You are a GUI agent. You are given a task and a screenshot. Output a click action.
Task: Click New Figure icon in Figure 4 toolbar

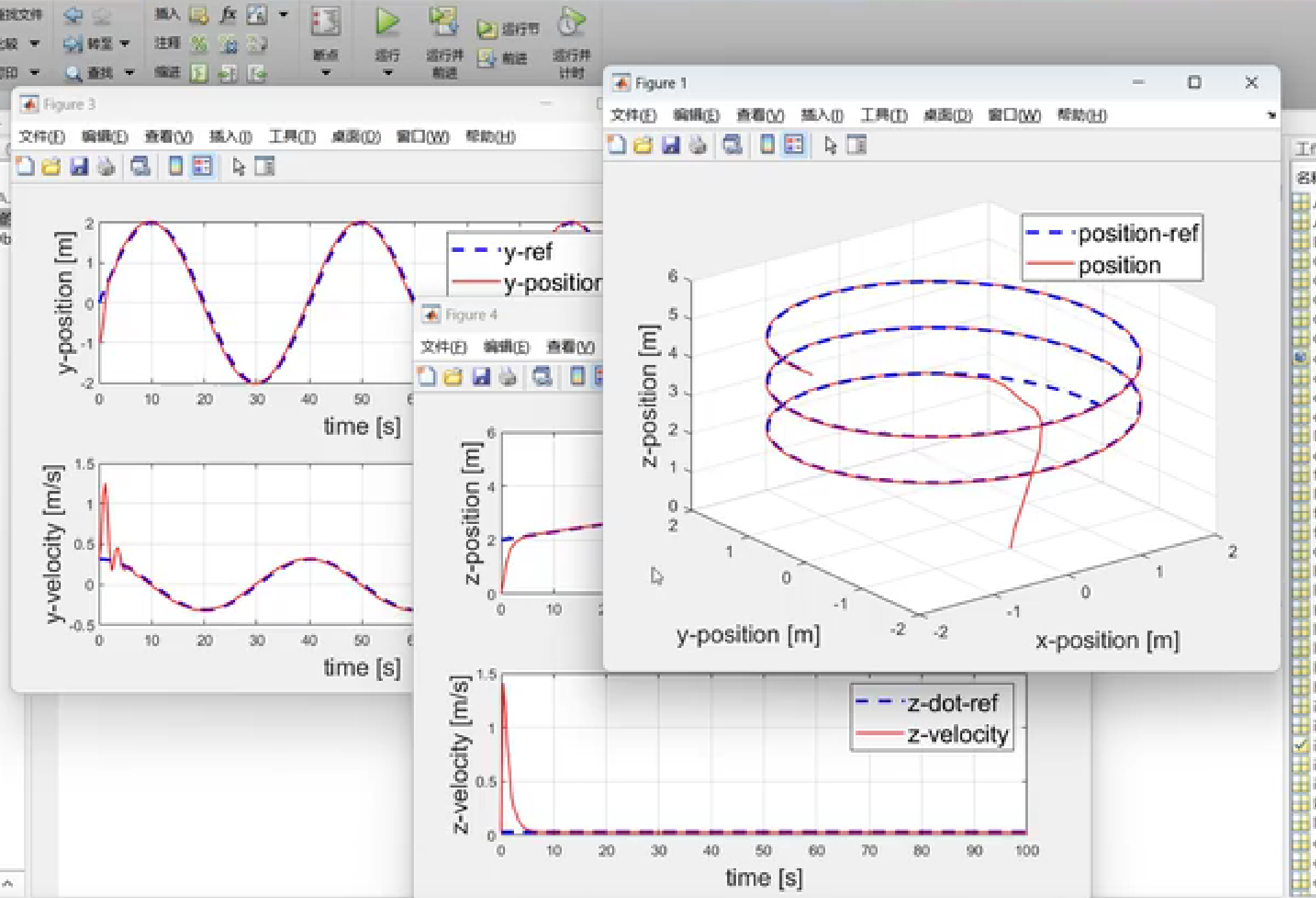(x=426, y=377)
